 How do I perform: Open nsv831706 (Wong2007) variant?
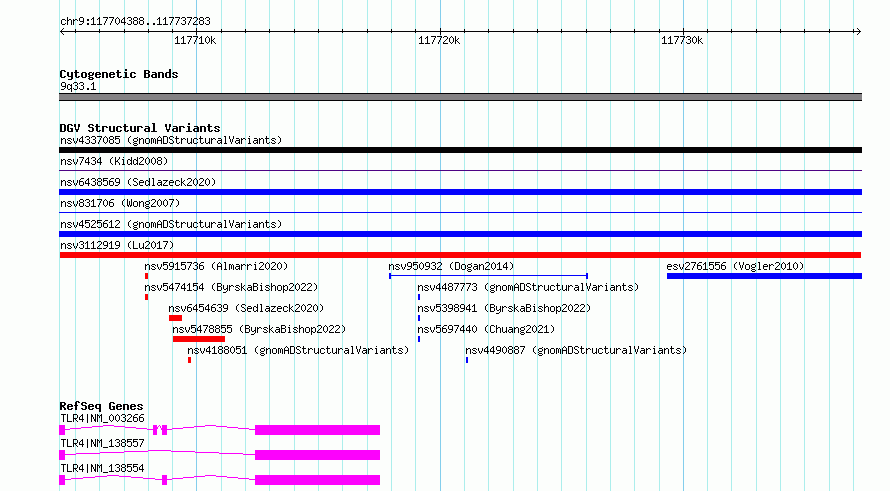pos(120,203)
